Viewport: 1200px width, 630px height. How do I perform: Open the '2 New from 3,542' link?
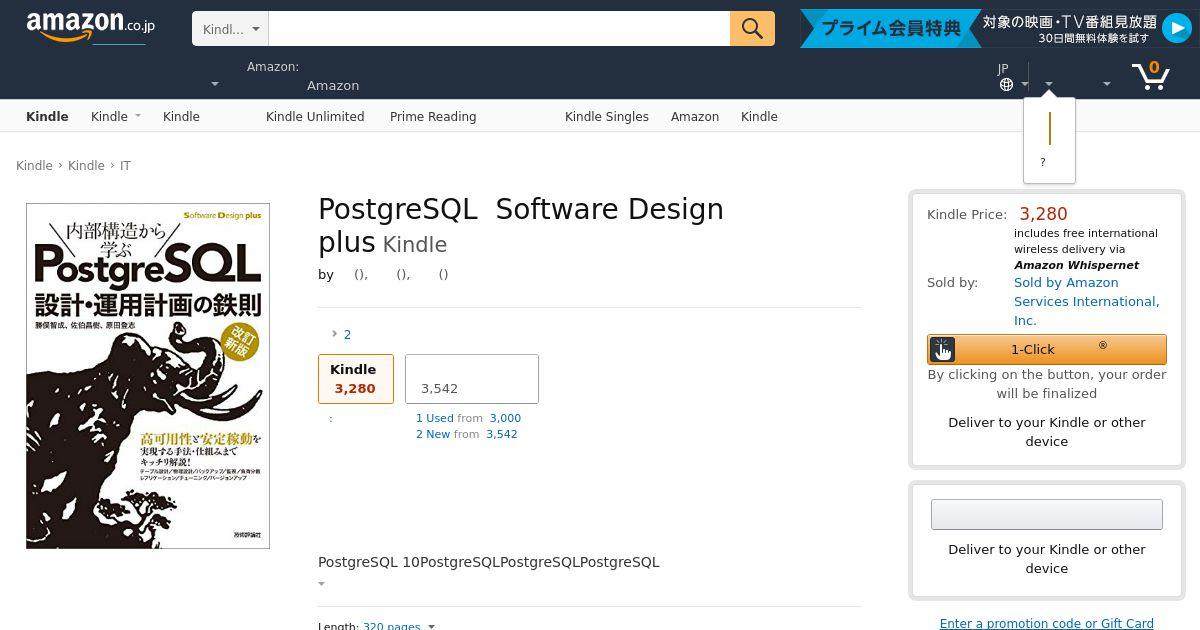coord(467,434)
